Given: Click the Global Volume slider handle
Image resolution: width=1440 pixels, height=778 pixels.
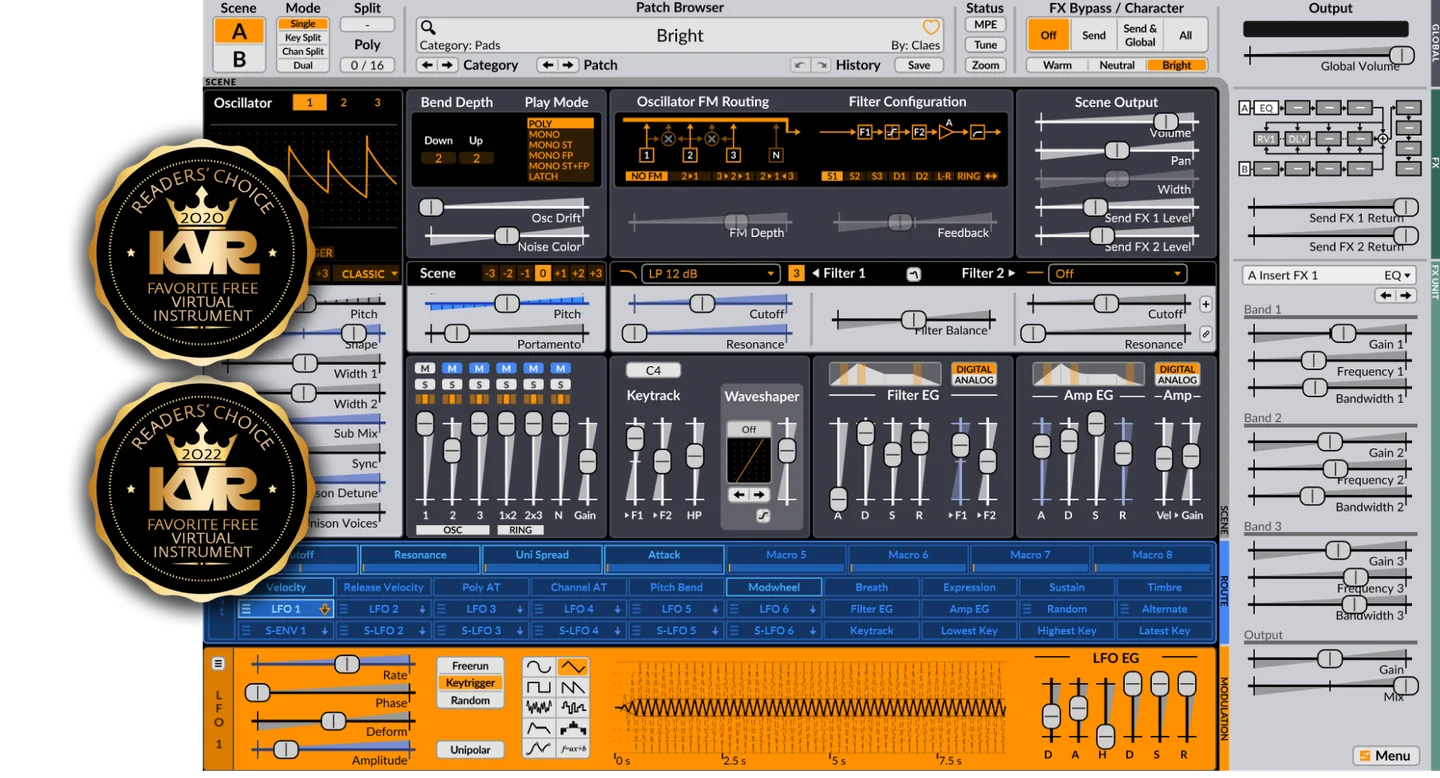Looking at the screenshot, I should click(1402, 55).
